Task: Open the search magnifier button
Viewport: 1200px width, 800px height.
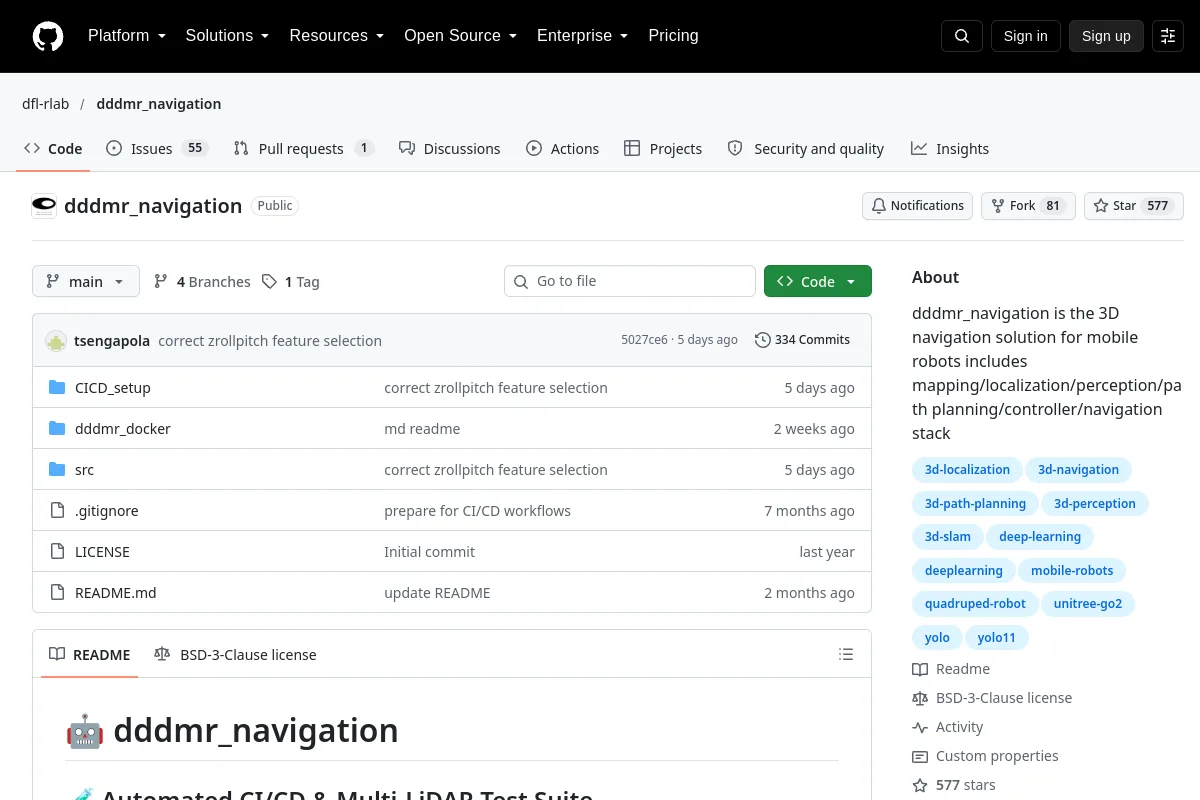Action: [962, 36]
